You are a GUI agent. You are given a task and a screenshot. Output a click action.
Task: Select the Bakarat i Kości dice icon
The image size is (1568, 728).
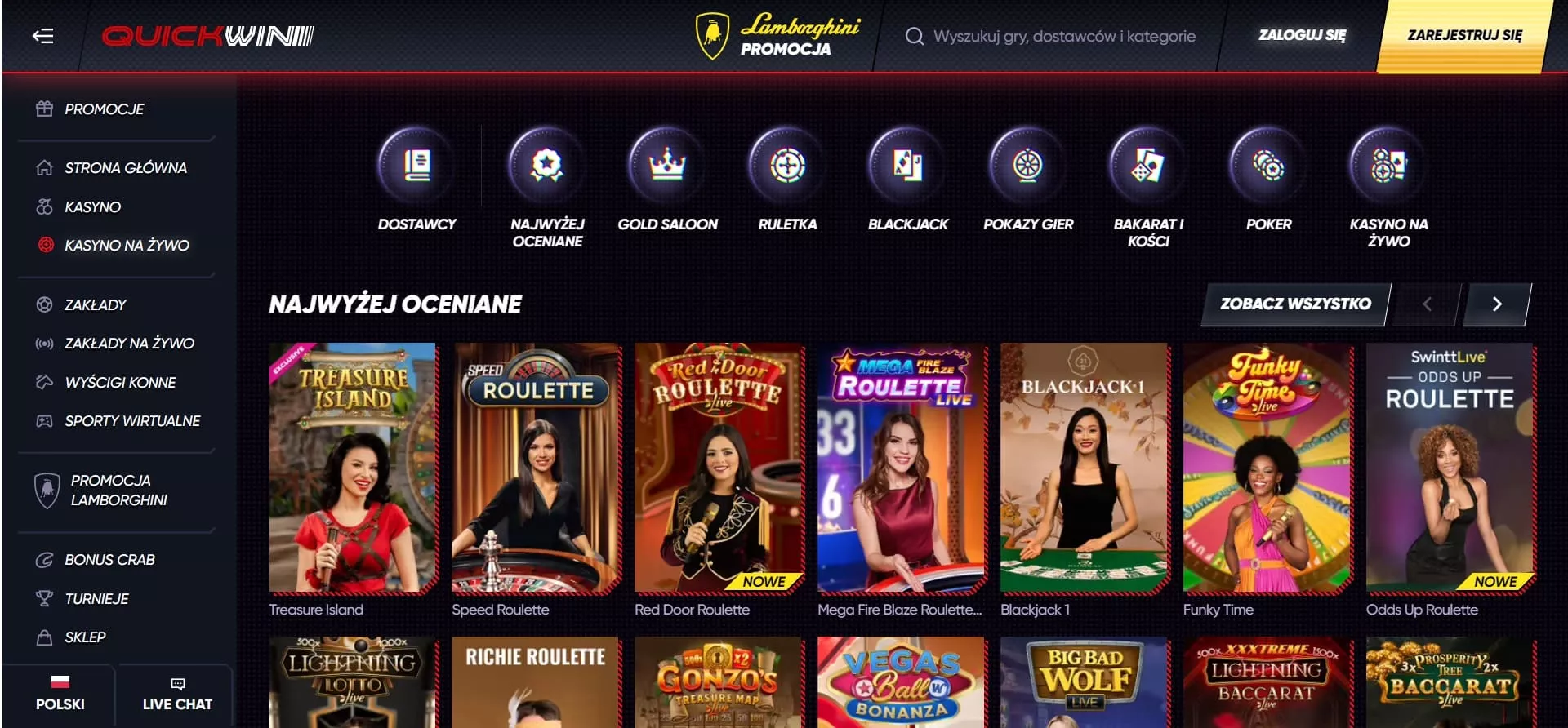click(1147, 166)
